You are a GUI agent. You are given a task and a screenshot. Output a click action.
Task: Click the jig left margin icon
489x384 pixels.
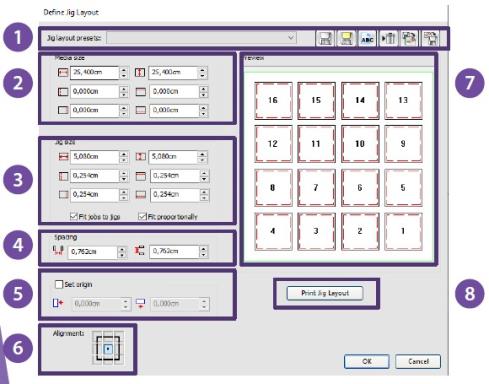(x=63, y=176)
